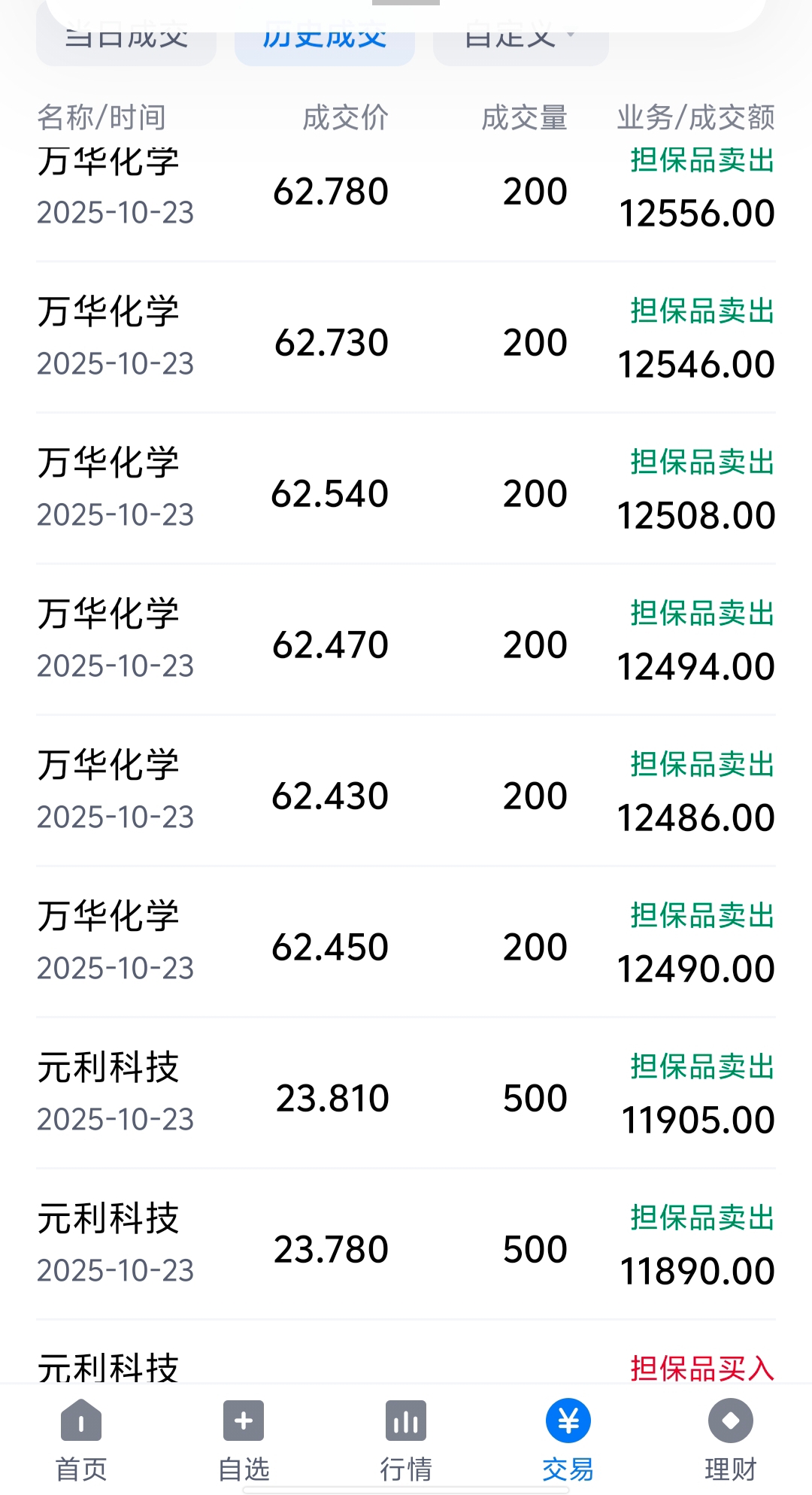The image size is (812, 1495).
Task: Tap the 业务/成交额 column header
Action: pos(695,118)
